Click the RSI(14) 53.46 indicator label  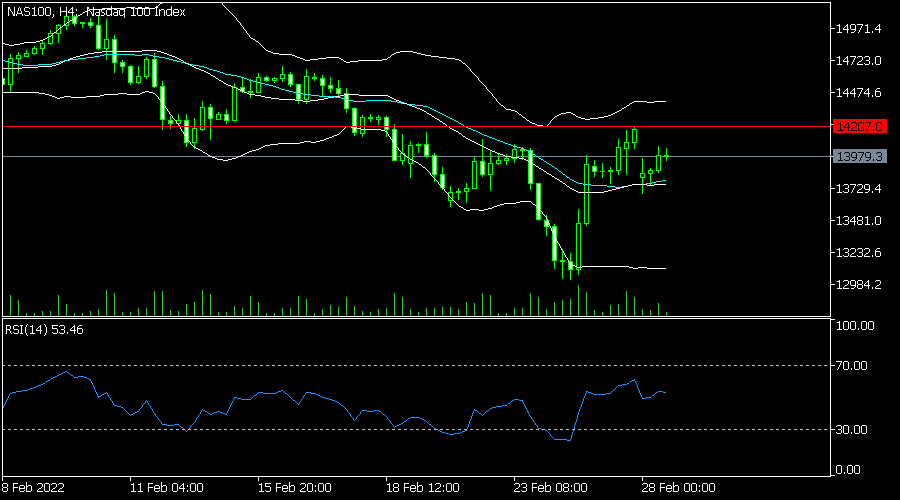[x=44, y=330]
